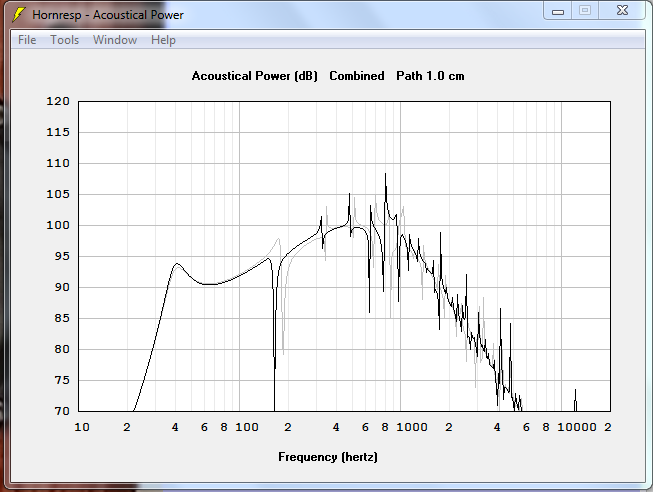Click the 115 dB y-axis label
Image resolution: width=653 pixels, height=492 pixels.
[x=58, y=132]
